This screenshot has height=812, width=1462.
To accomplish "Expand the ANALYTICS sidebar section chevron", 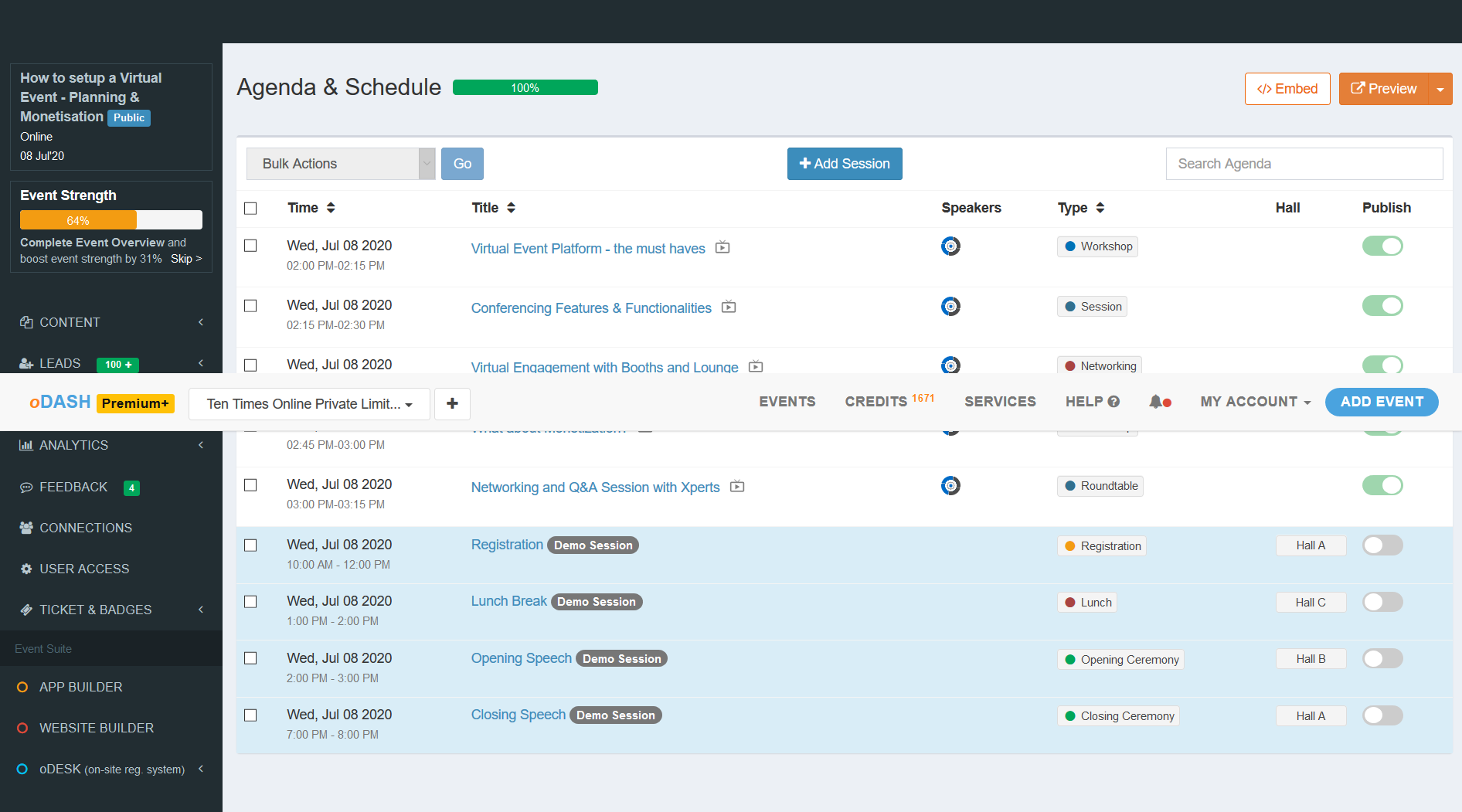I will pos(201,445).
